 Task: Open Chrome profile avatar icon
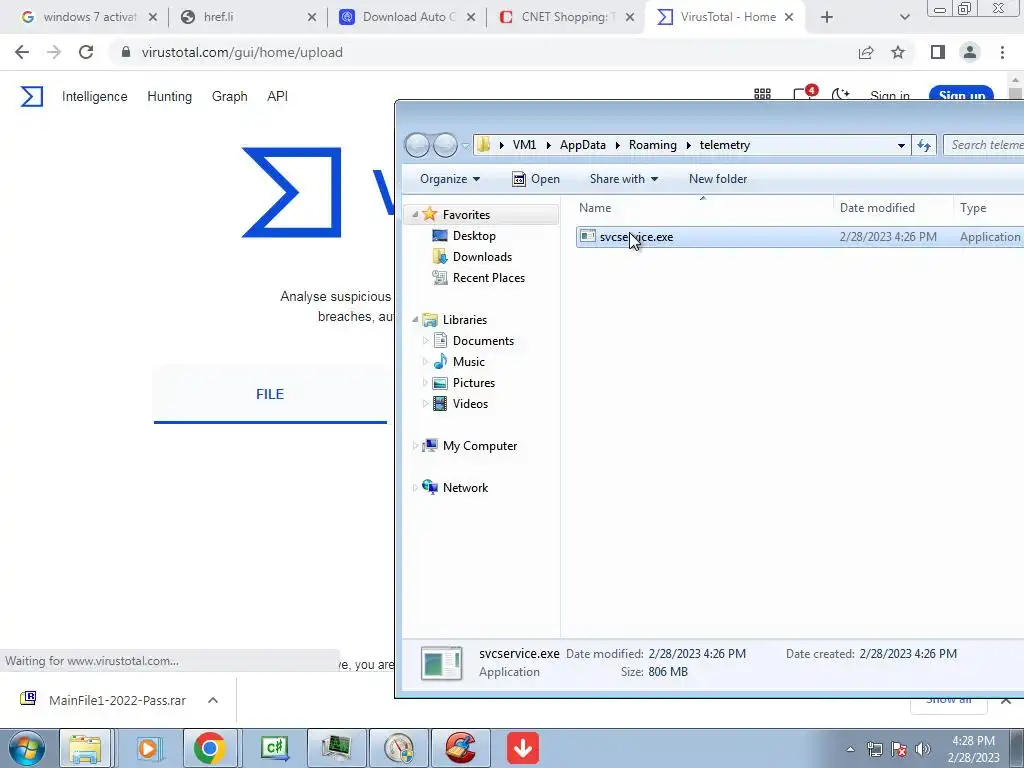coord(970,52)
